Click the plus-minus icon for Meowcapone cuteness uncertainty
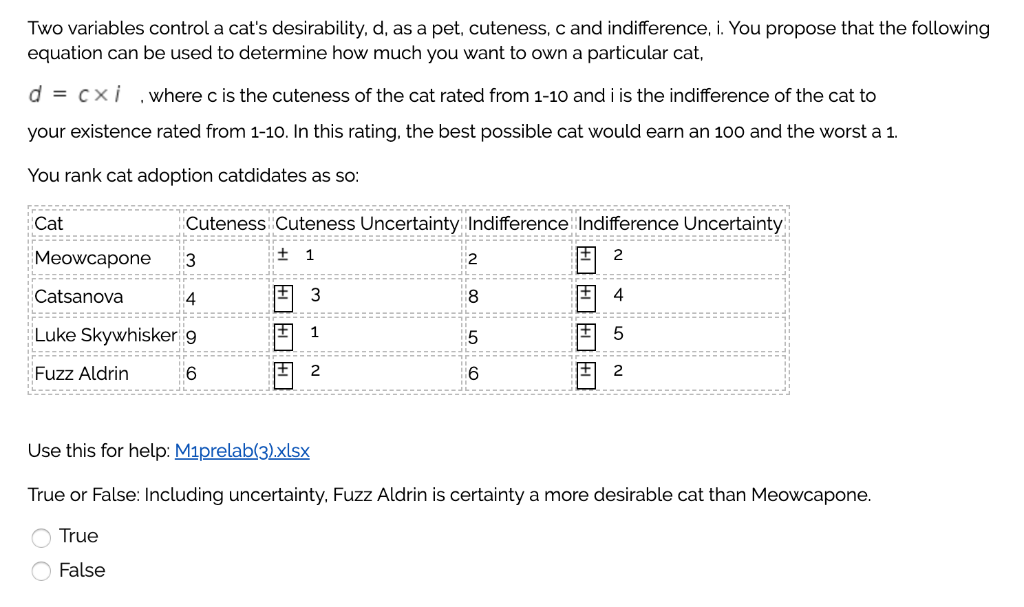This screenshot has height=607, width=1024. (283, 255)
